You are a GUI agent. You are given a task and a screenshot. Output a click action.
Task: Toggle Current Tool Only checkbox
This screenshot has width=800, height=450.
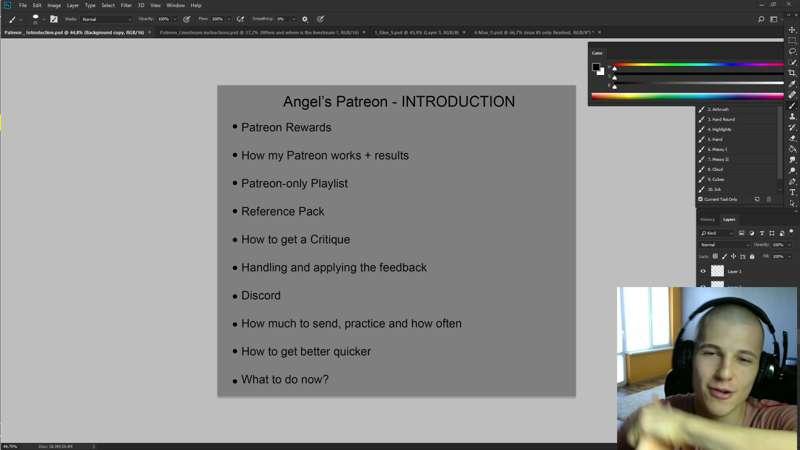click(701, 199)
